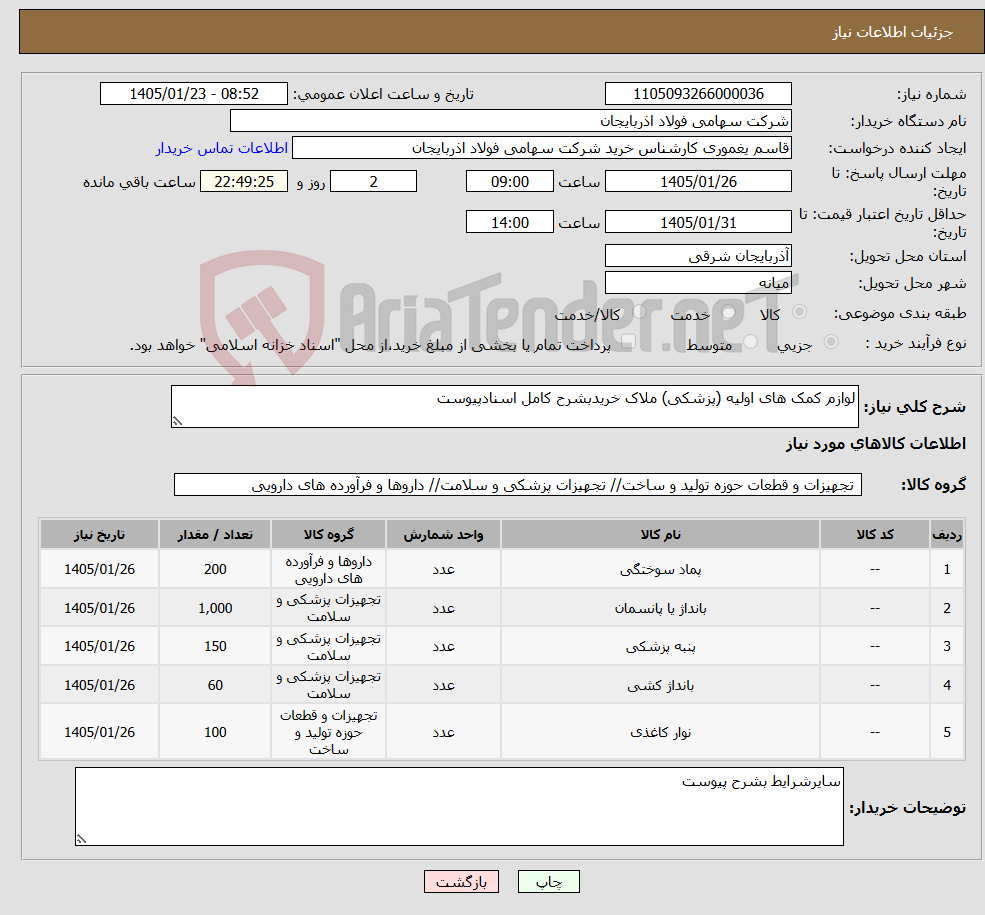Screen dimensions: 985x915
Task: Click the payment note about اسناد خزانه اسلامی
Action: (370, 345)
